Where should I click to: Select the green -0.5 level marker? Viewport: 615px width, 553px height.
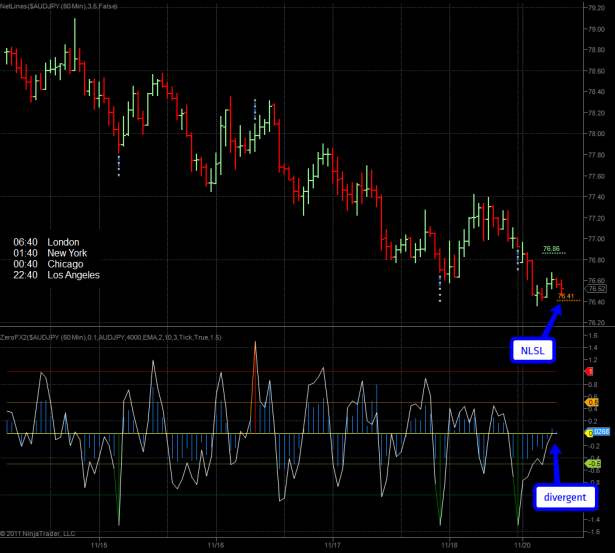(592, 463)
